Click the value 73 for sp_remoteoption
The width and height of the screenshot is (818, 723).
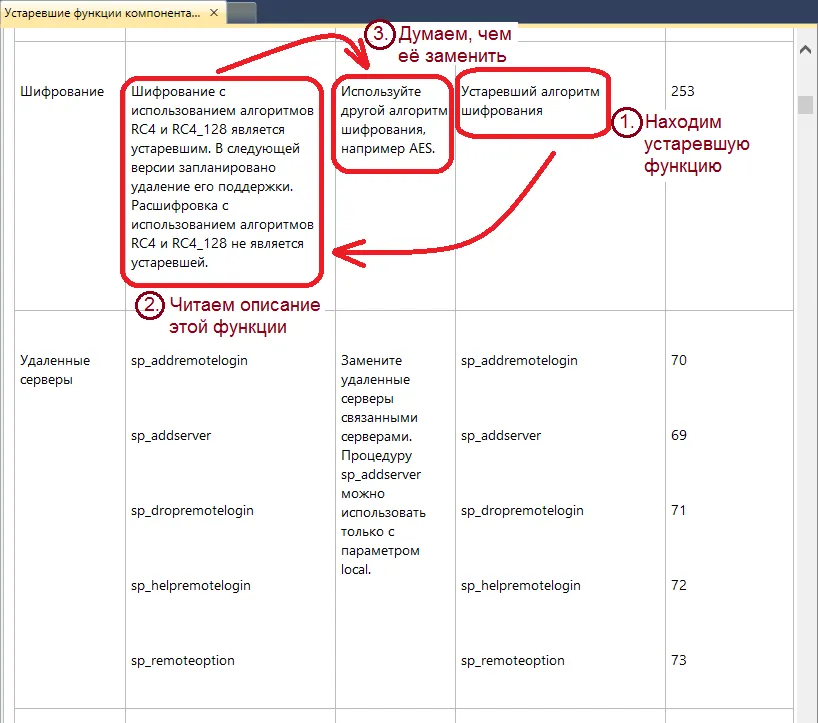679,660
